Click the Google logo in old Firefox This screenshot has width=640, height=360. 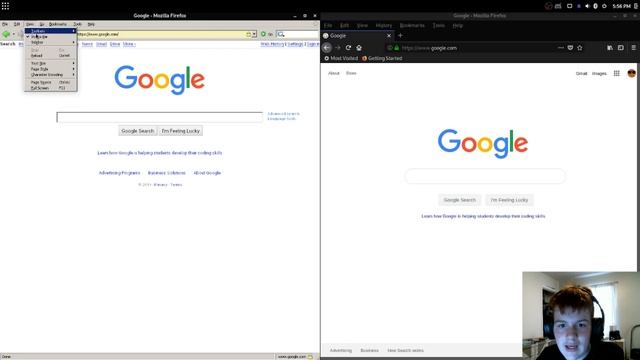pos(160,80)
